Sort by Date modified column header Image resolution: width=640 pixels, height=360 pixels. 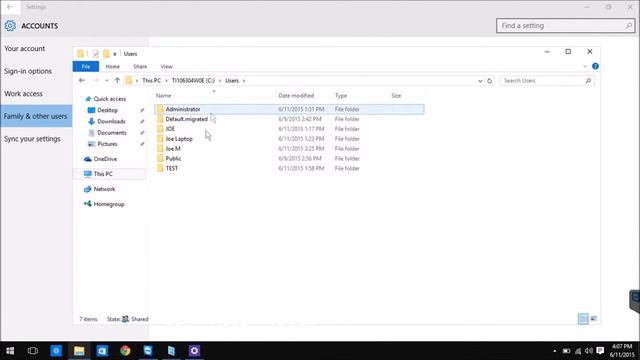coord(296,96)
